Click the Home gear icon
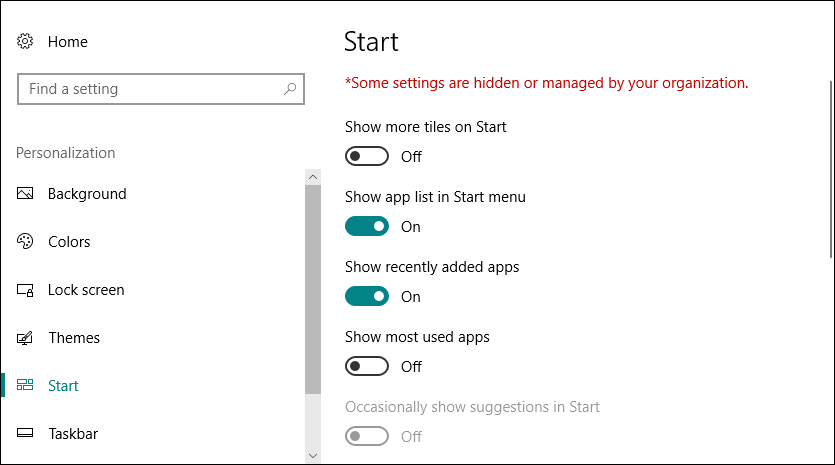This screenshot has width=835, height=465. (x=26, y=42)
